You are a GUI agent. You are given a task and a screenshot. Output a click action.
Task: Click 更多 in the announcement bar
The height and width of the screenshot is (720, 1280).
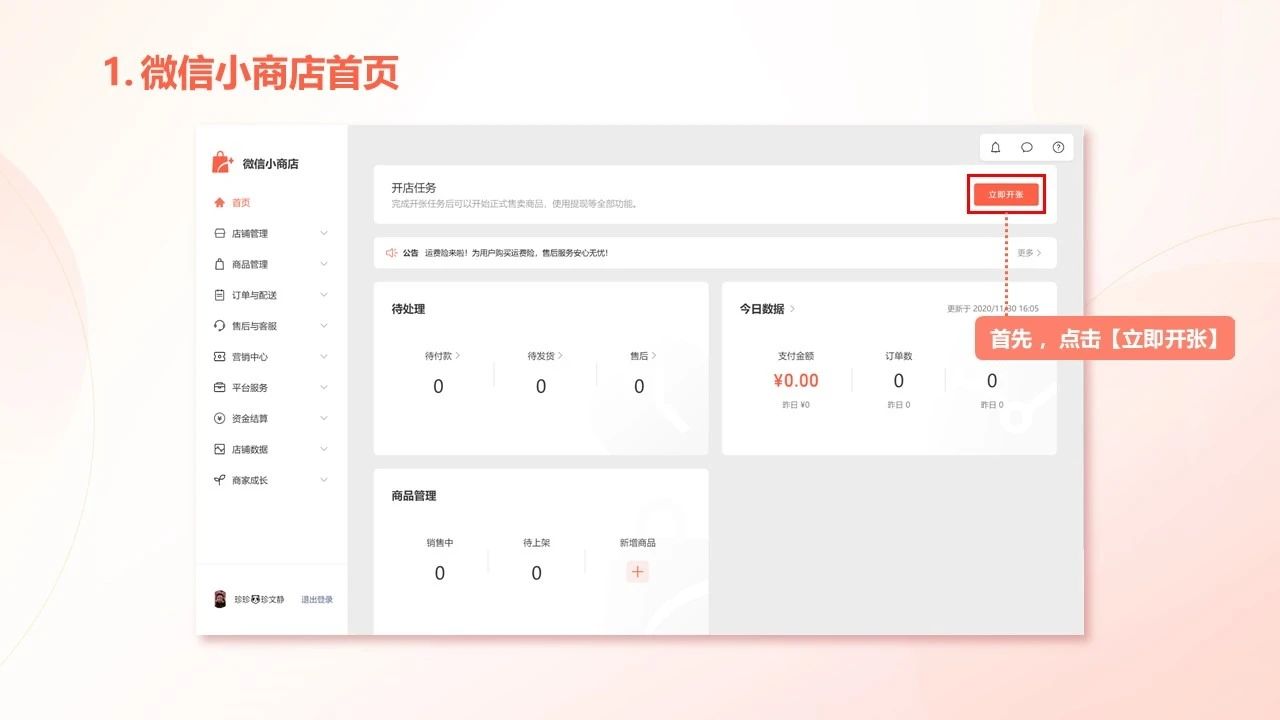click(x=1029, y=253)
